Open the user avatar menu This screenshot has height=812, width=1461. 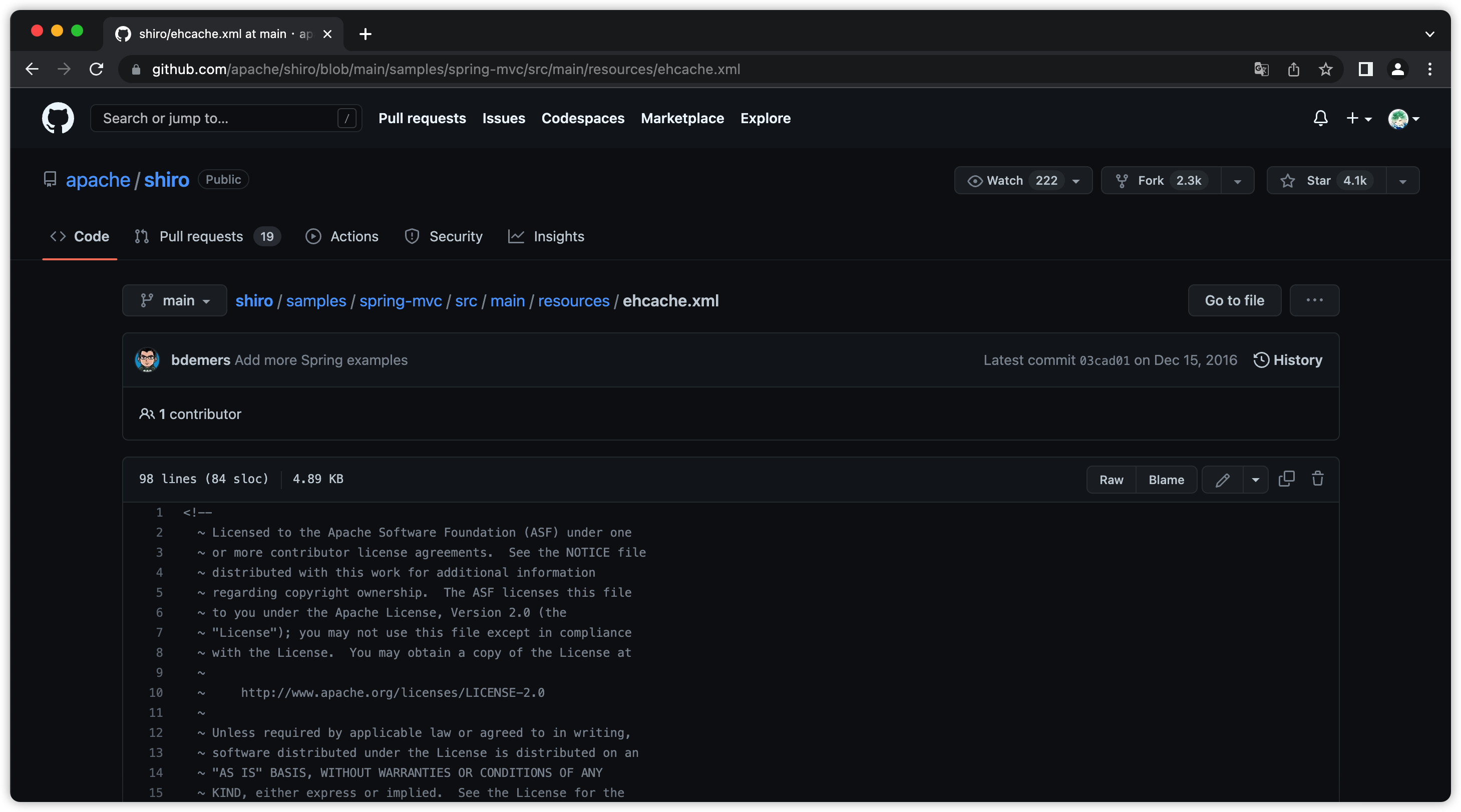(1403, 119)
